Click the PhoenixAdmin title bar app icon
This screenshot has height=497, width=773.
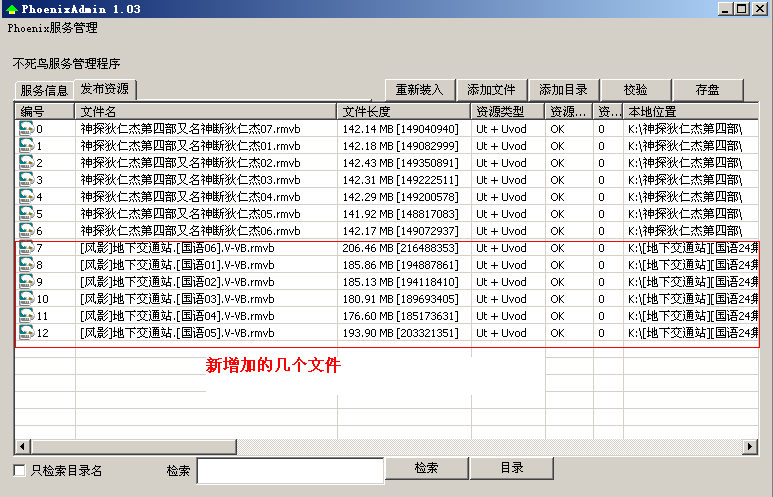[x=11, y=9]
